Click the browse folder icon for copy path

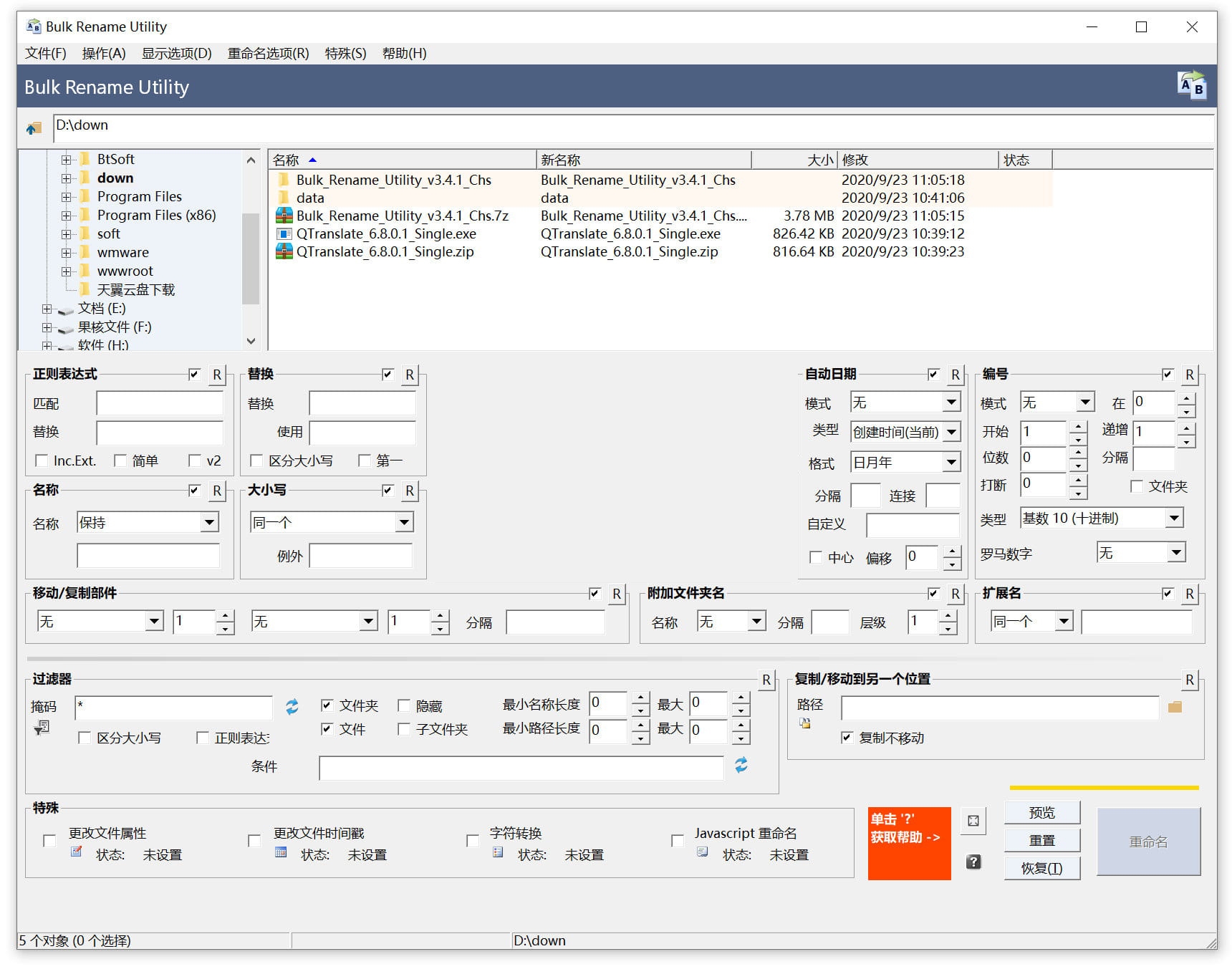tap(1175, 707)
